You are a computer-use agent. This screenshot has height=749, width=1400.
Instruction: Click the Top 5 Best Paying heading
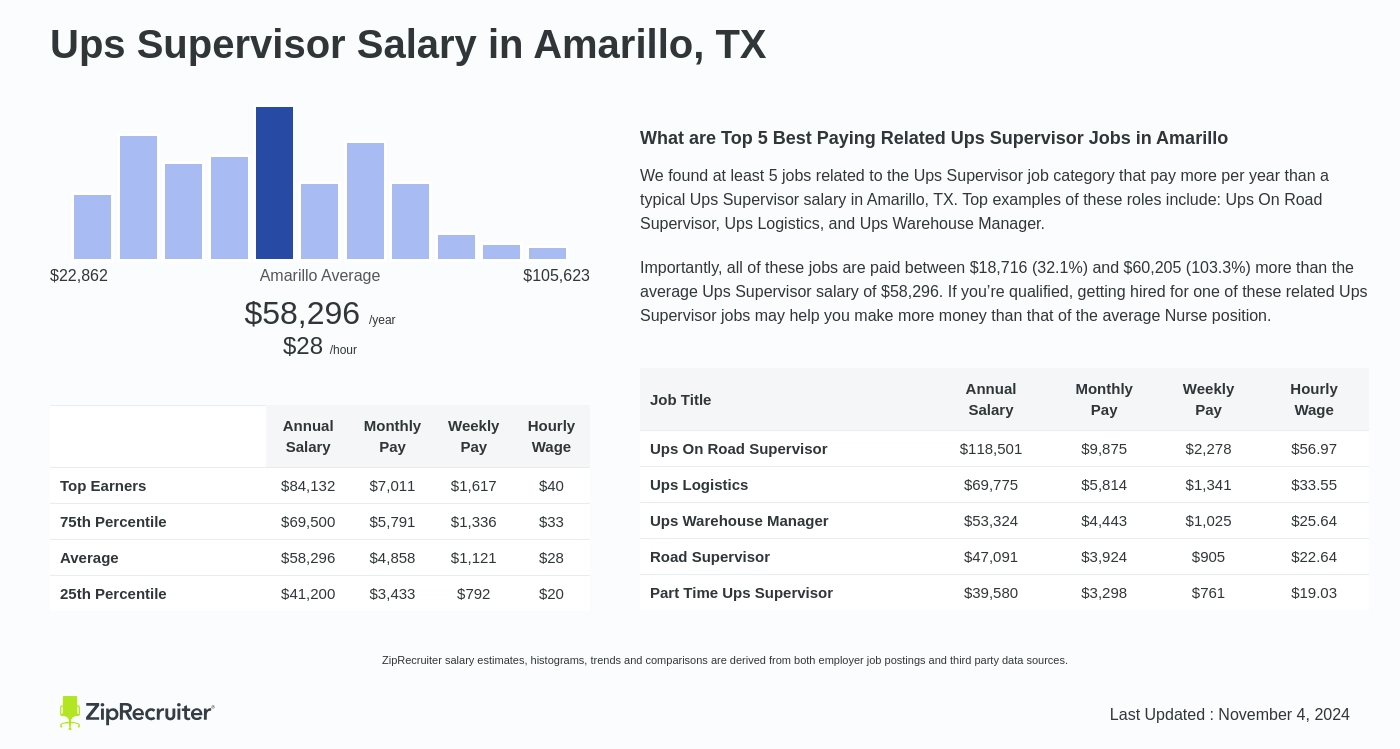(934, 138)
